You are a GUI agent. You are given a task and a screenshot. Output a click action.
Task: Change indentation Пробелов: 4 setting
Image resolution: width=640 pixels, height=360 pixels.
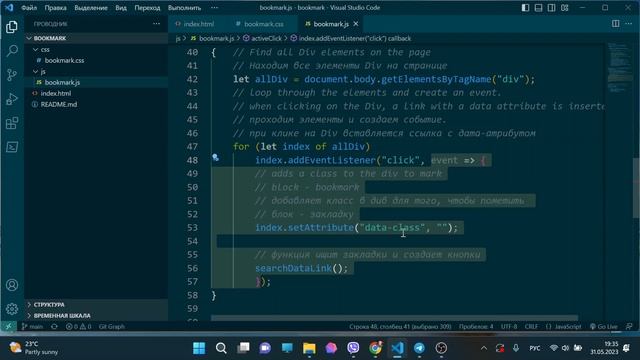[476, 327]
